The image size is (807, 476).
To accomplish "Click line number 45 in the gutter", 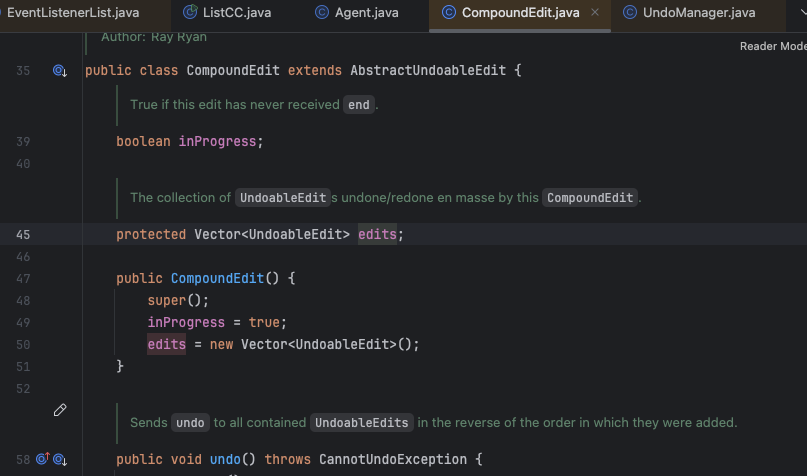I will tap(24, 234).
